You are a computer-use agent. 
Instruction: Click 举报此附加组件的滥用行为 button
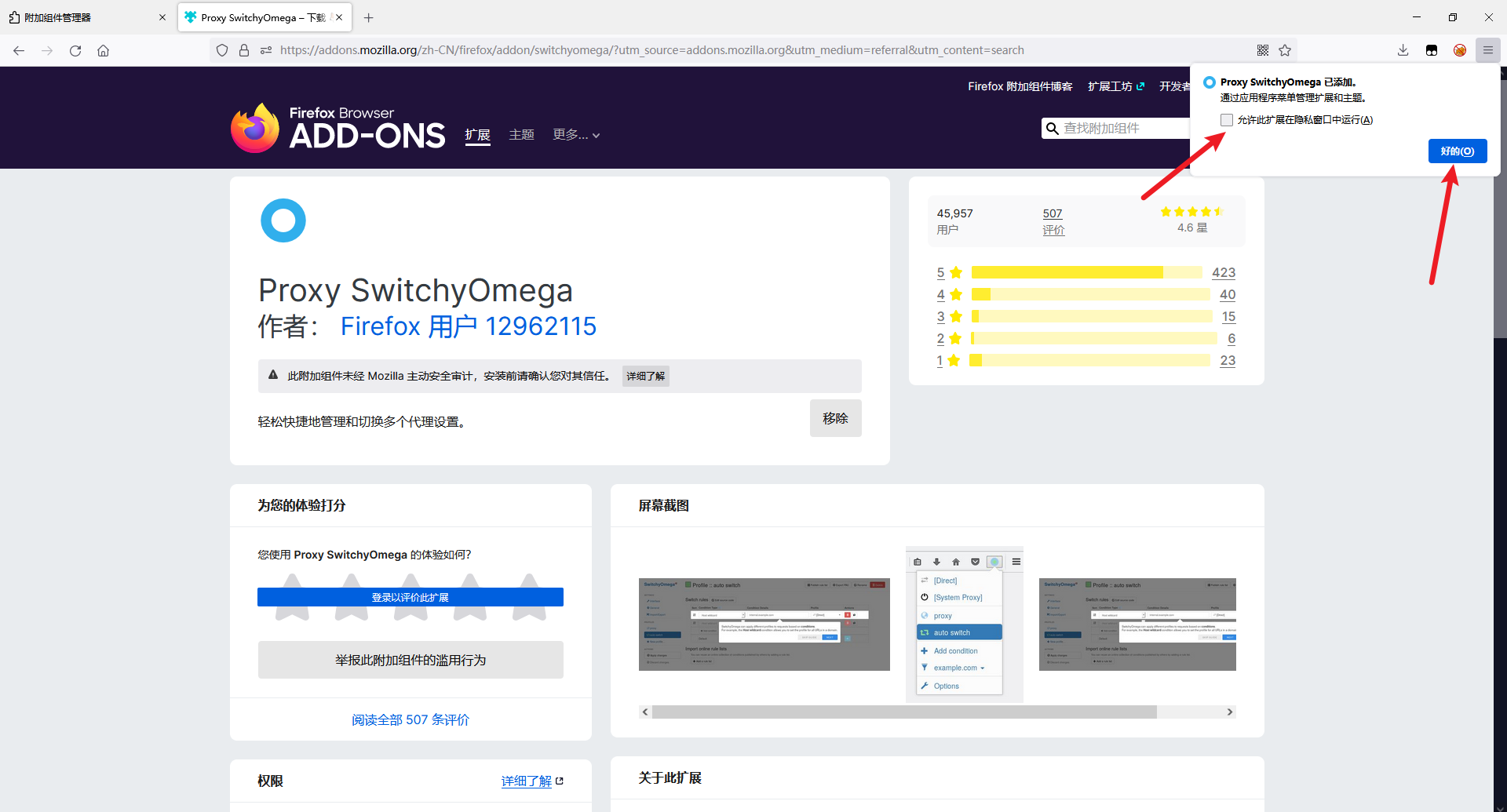coord(411,660)
